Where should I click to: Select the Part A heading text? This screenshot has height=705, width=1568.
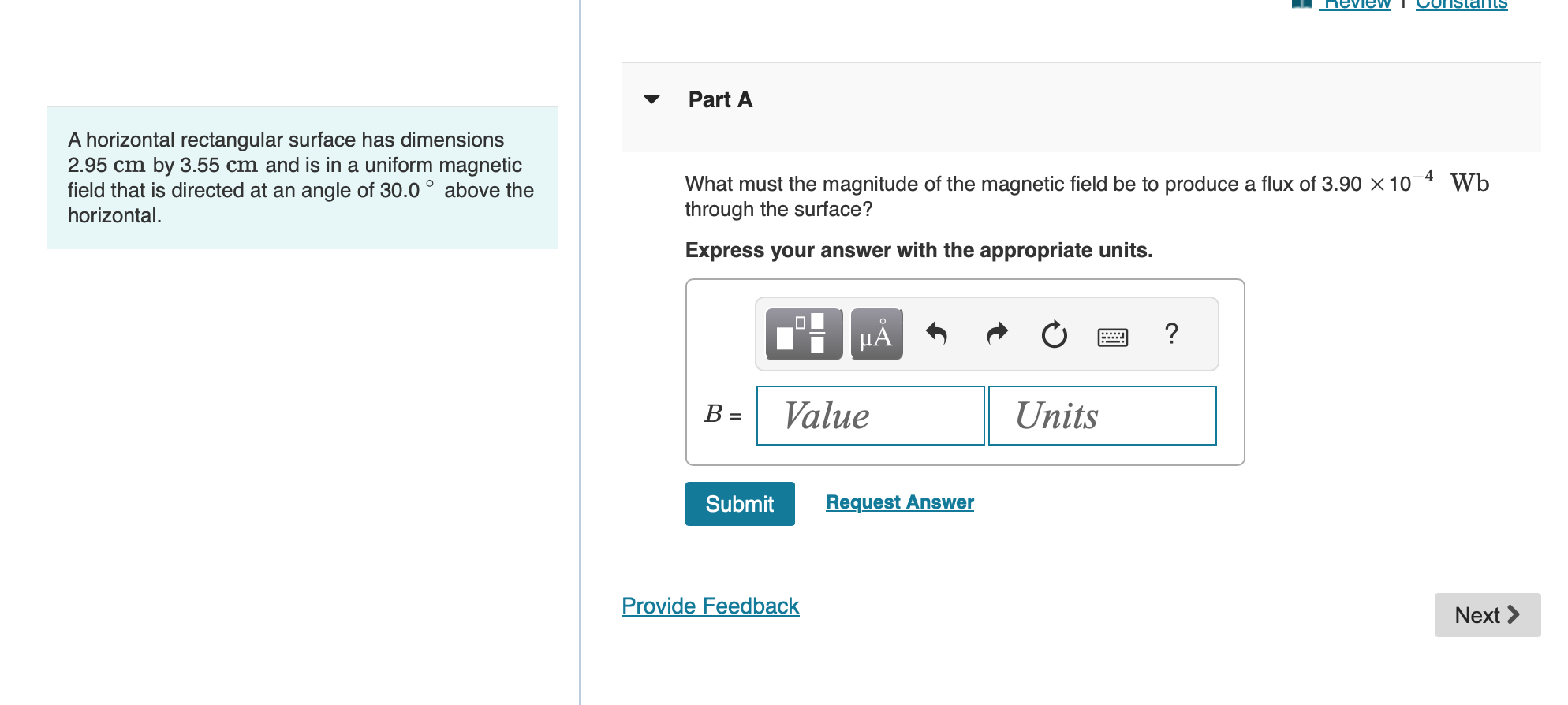point(719,99)
